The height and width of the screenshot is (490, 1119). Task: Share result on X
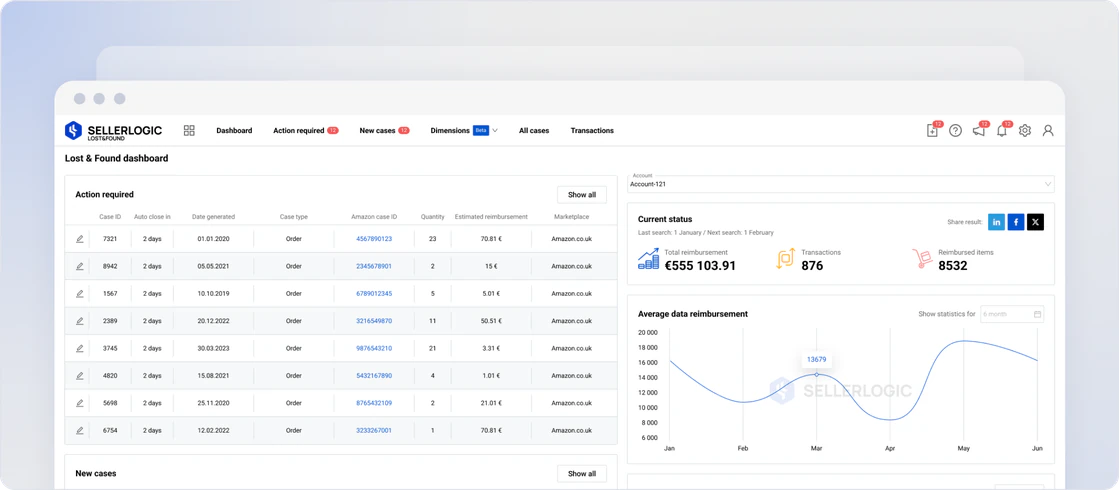[1036, 222]
